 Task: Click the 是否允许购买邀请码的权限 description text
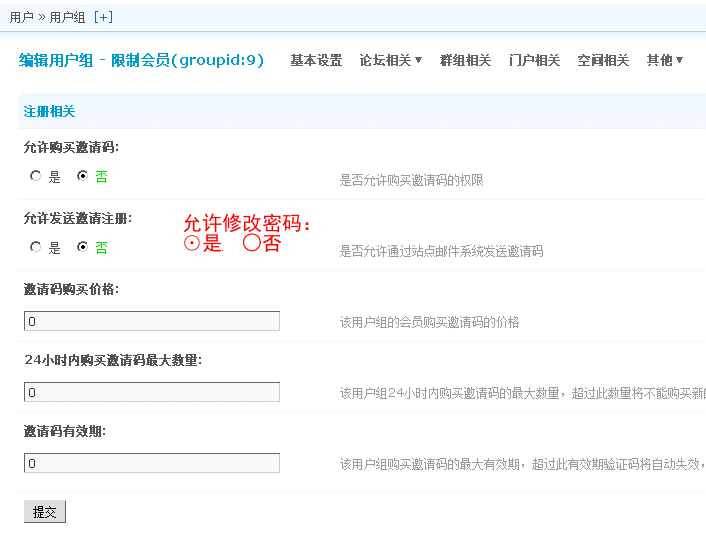coord(412,181)
